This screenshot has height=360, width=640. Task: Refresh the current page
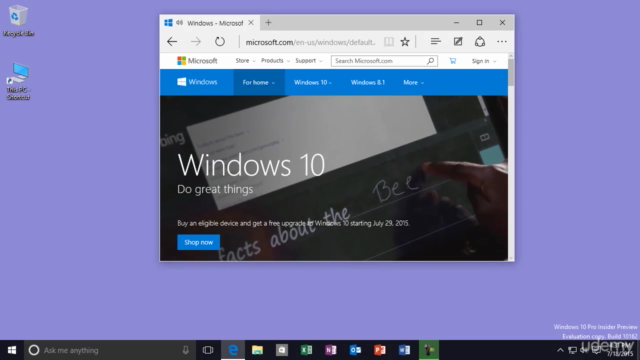(x=220, y=42)
